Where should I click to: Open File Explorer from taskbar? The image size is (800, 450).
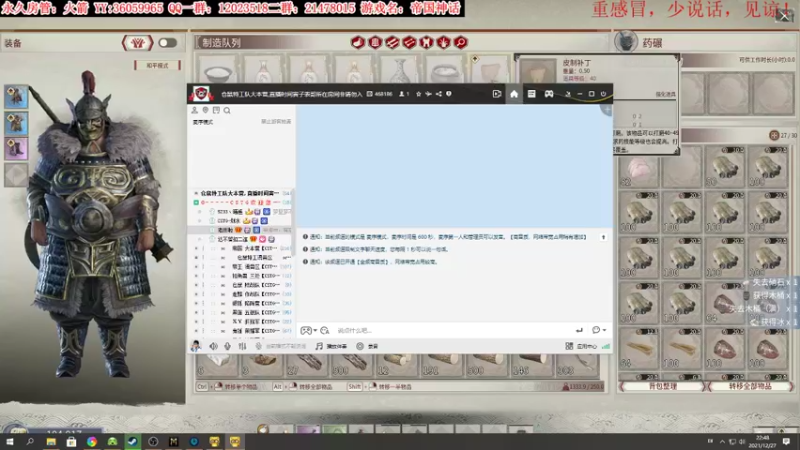click(x=51, y=441)
